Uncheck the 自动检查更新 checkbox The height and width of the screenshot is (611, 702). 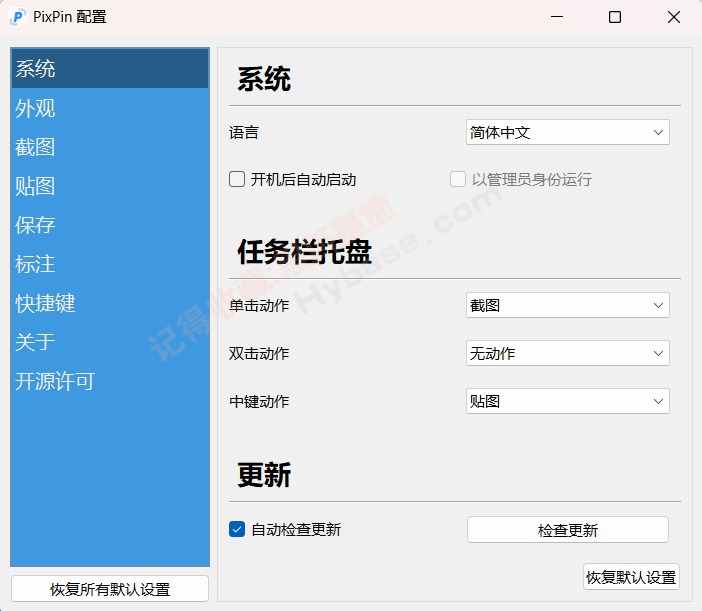coord(237,529)
